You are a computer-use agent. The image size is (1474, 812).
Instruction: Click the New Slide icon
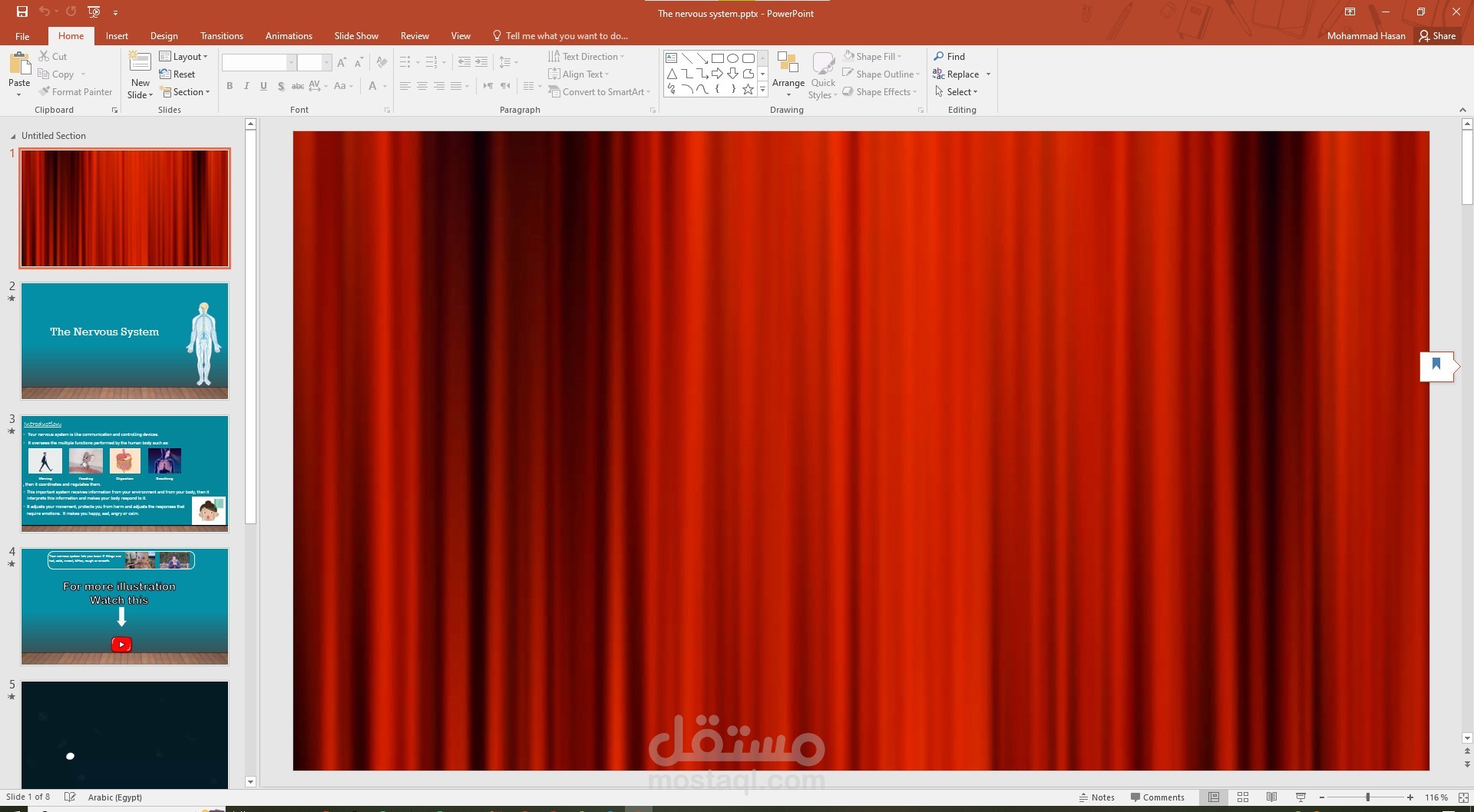click(x=140, y=63)
